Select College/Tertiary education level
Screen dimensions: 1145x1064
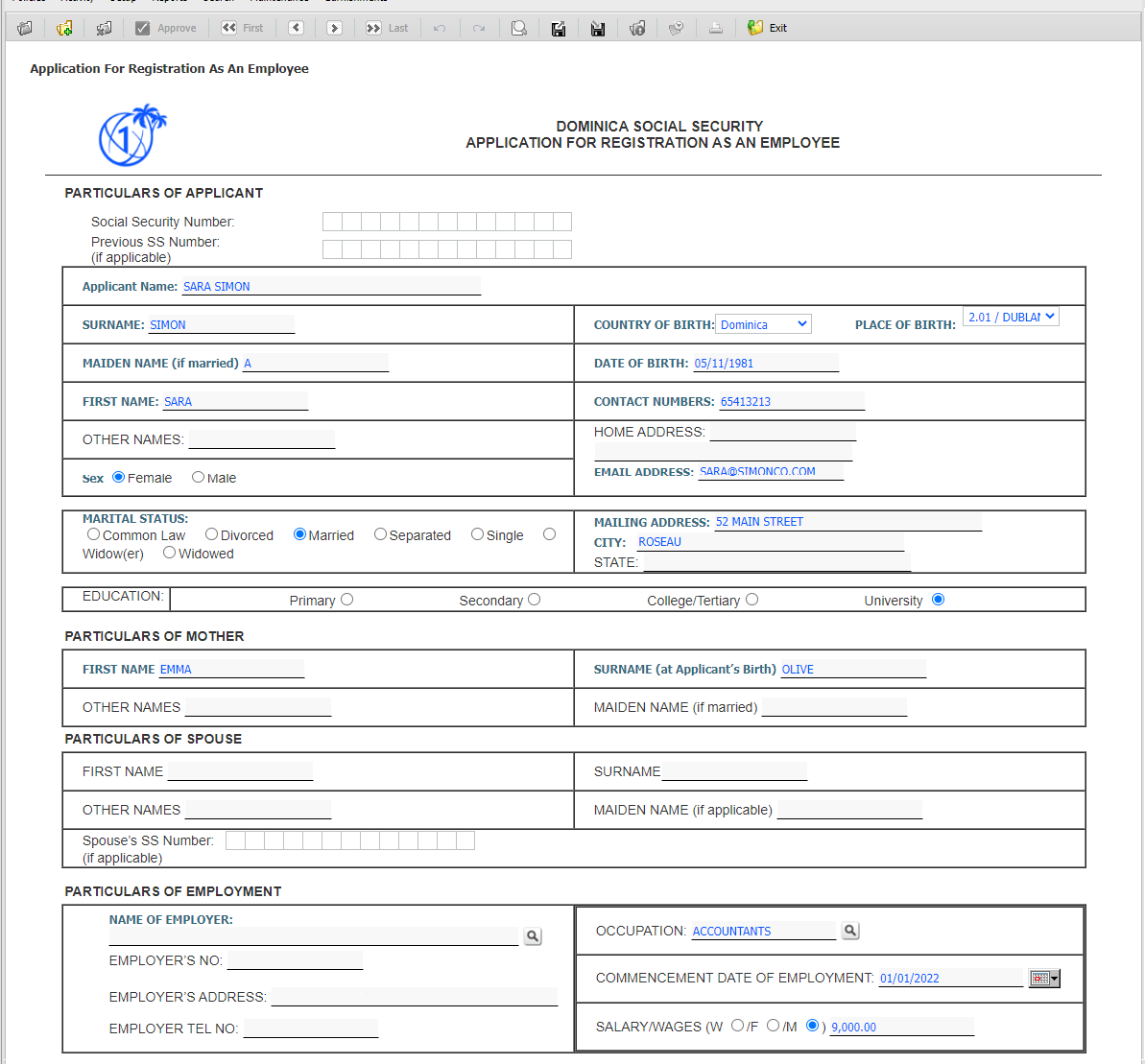click(x=752, y=599)
